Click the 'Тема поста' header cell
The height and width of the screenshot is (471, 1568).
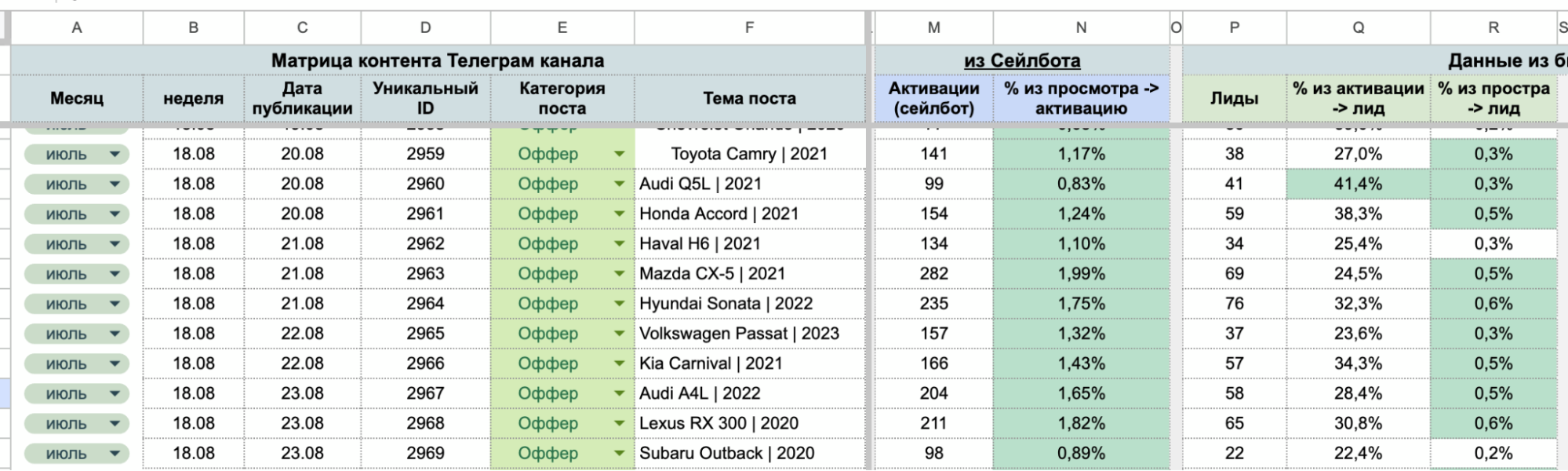(750, 98)
